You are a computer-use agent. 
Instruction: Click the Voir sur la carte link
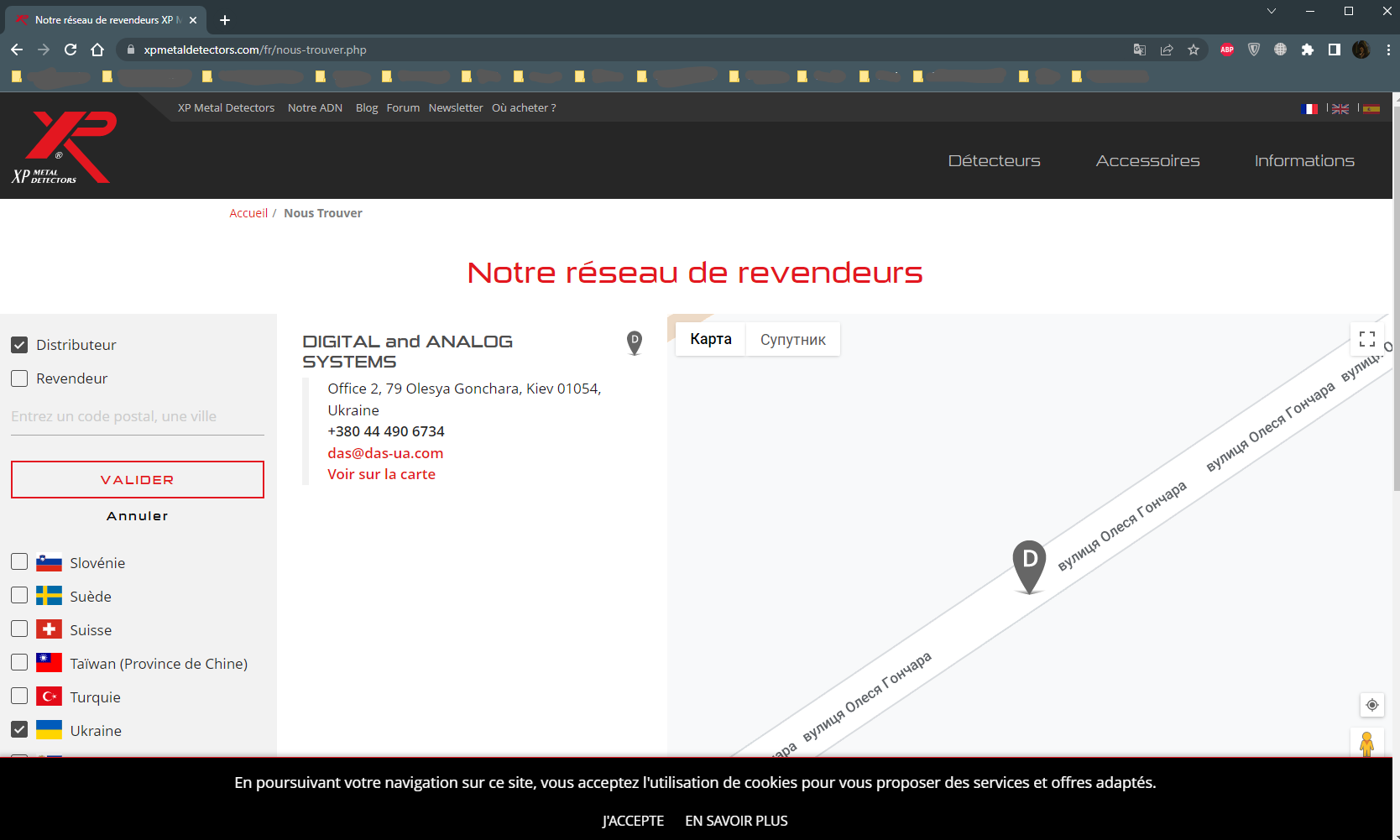pyautogui.click(x=381, y=474)
